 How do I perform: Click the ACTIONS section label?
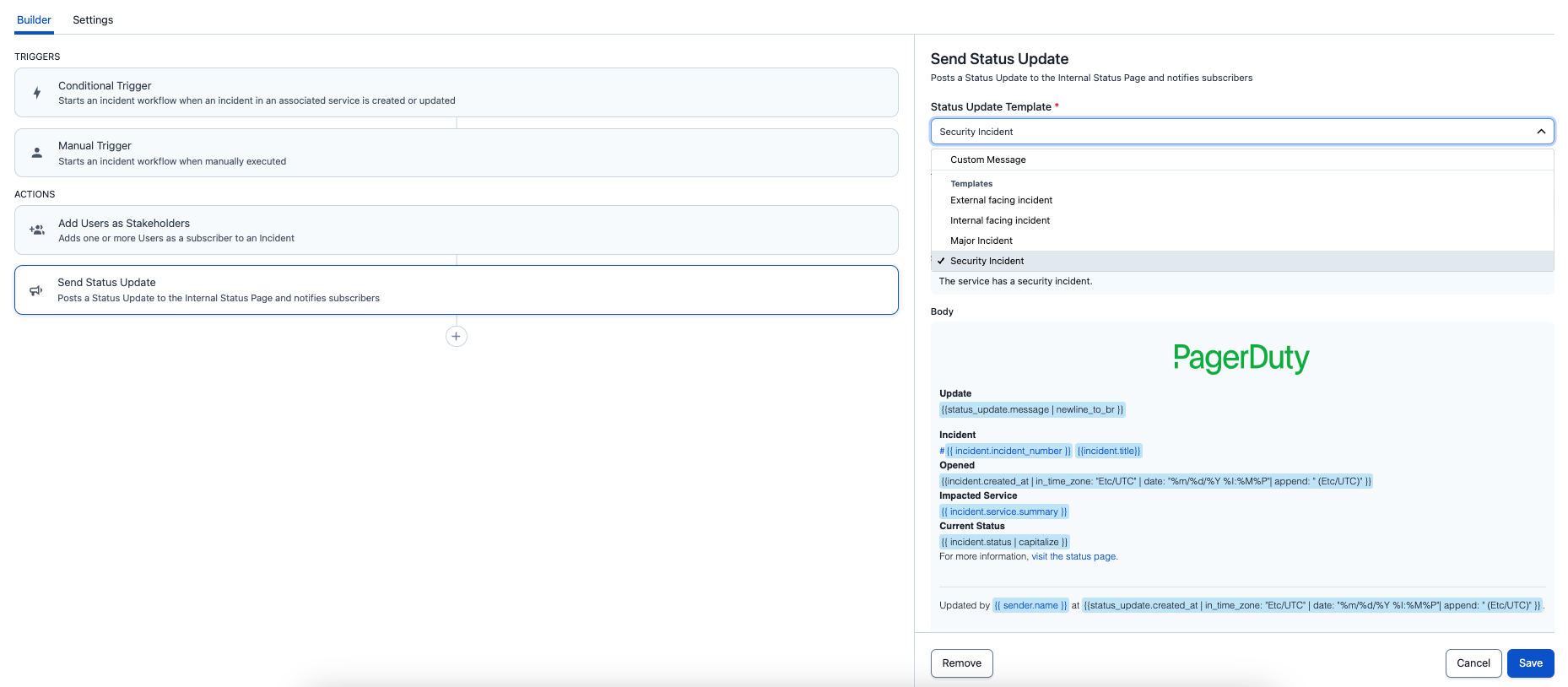[35, 194]
